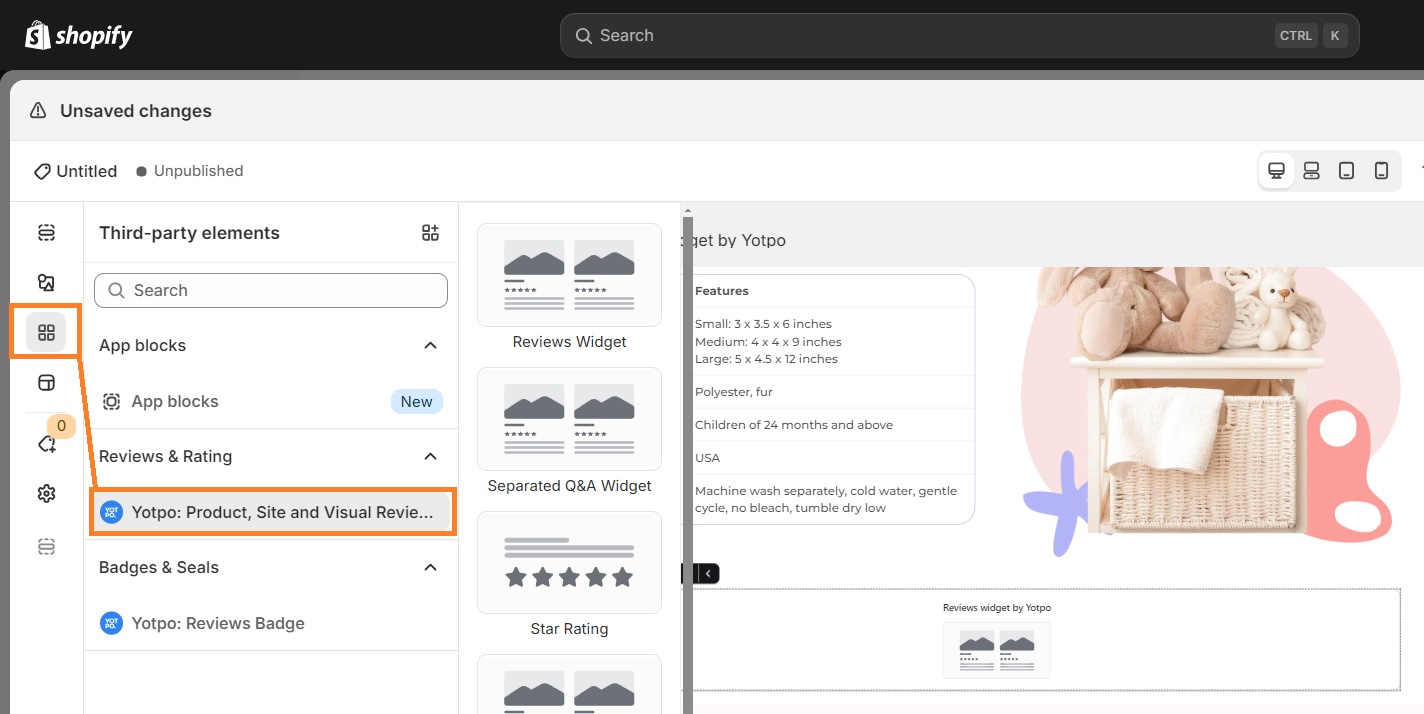Click the Star Rating thumbnail
Viewport: 1424px width, 714px height.
(569, 562)
